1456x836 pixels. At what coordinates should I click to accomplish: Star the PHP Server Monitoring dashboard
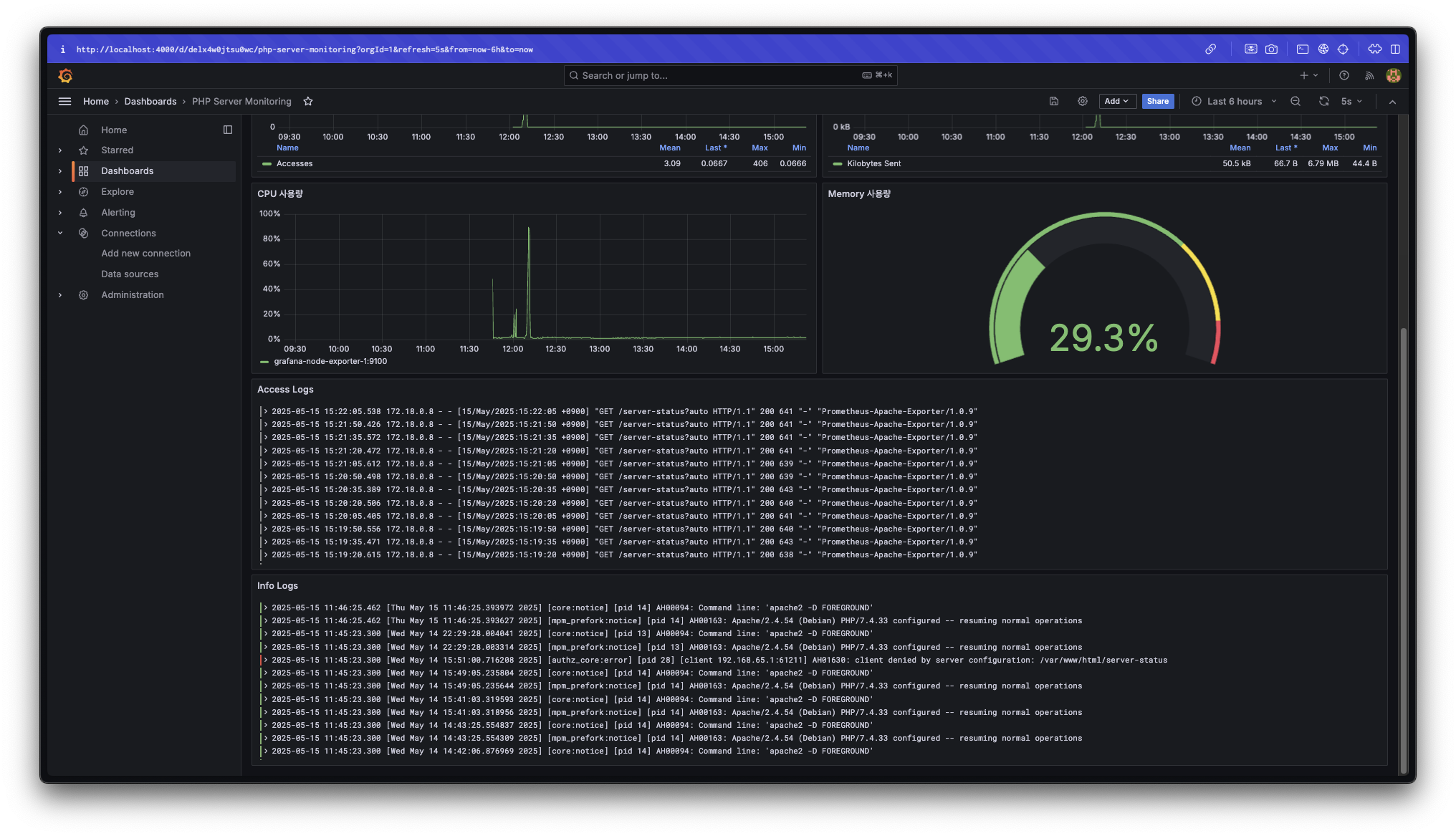tap(308, 102)
